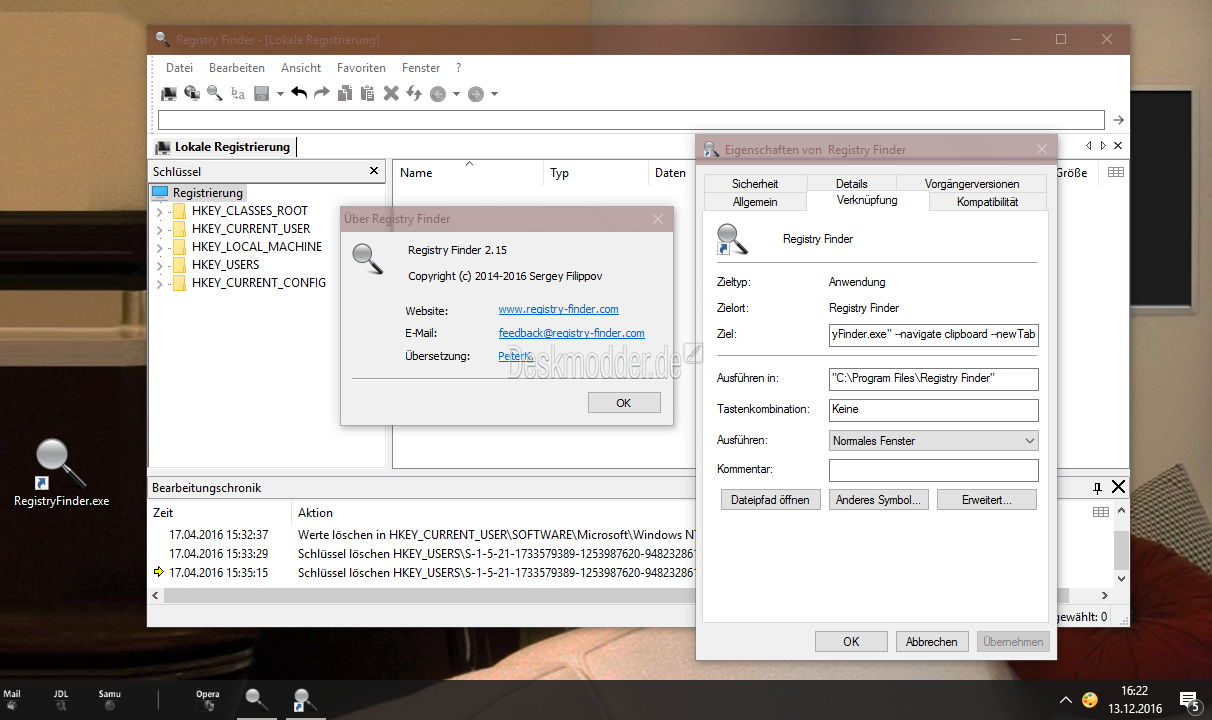Expand HKEY_CURRENT_CONFIG in the tree
The height and width of the screenshot is (720, 1212).
coord(159,283)
